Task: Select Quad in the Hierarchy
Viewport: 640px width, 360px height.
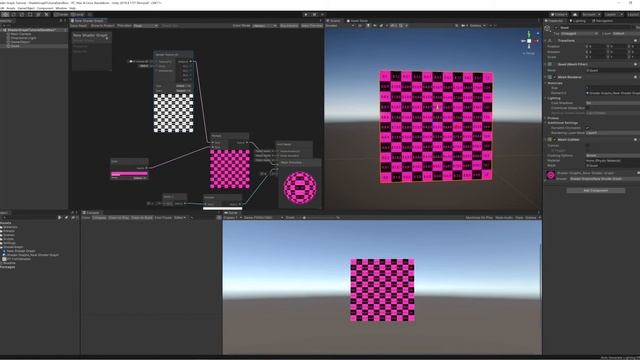Action: click(x=15, y=46)
